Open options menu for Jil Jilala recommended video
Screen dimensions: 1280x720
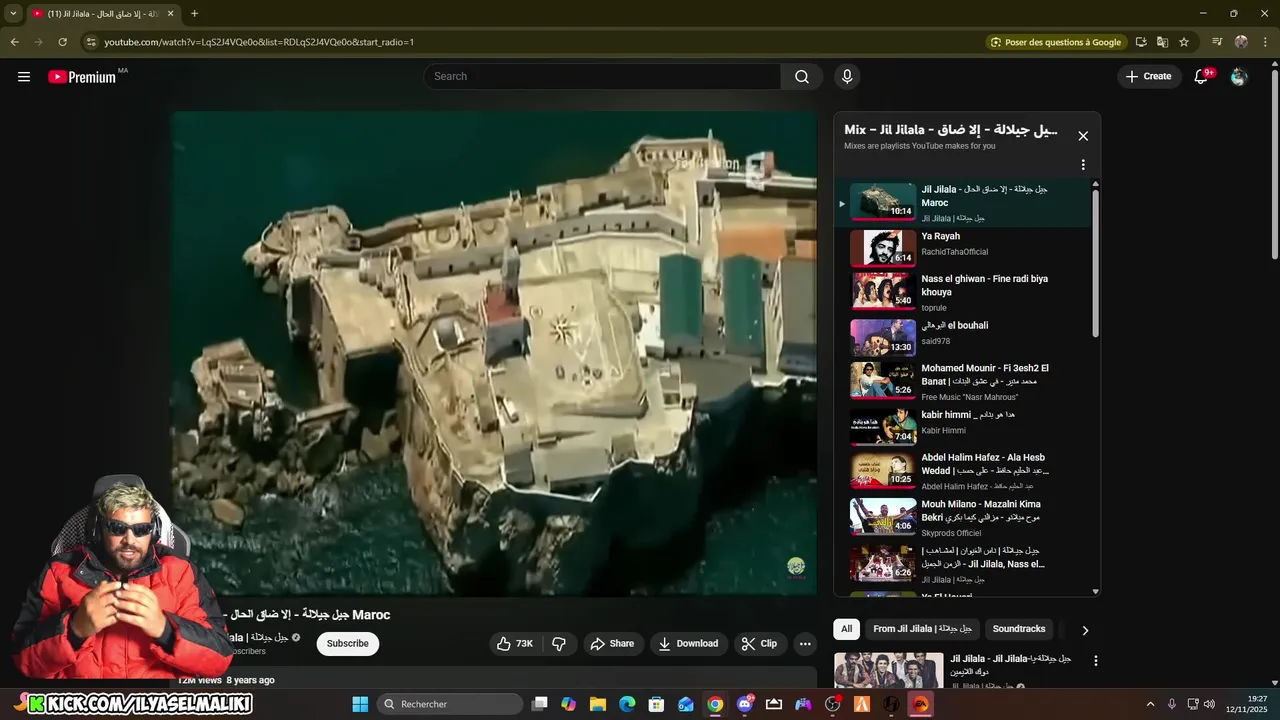pyautogui.click(x=1096, y=661)
